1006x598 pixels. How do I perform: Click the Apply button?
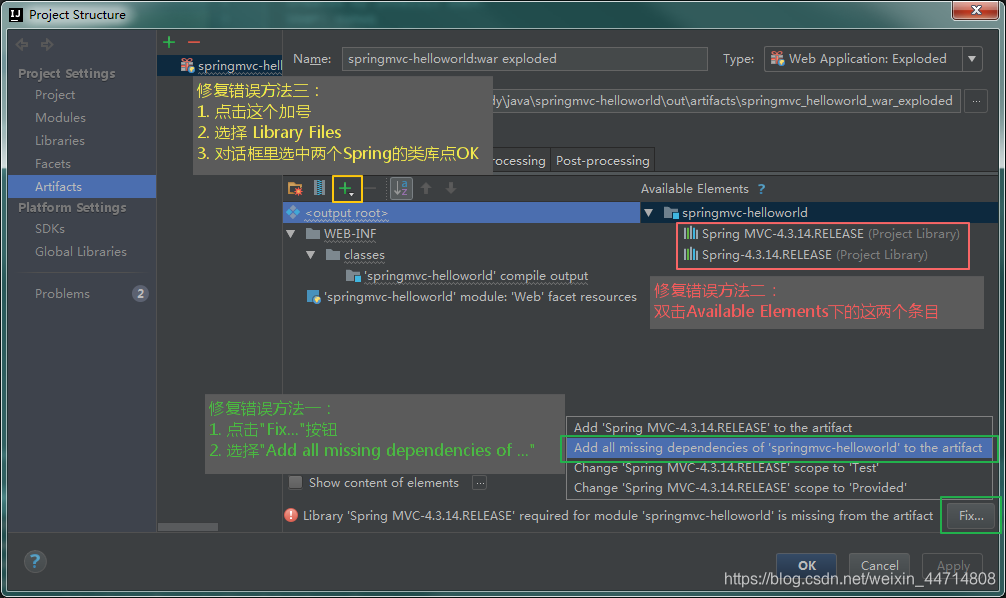click(952, 565)
